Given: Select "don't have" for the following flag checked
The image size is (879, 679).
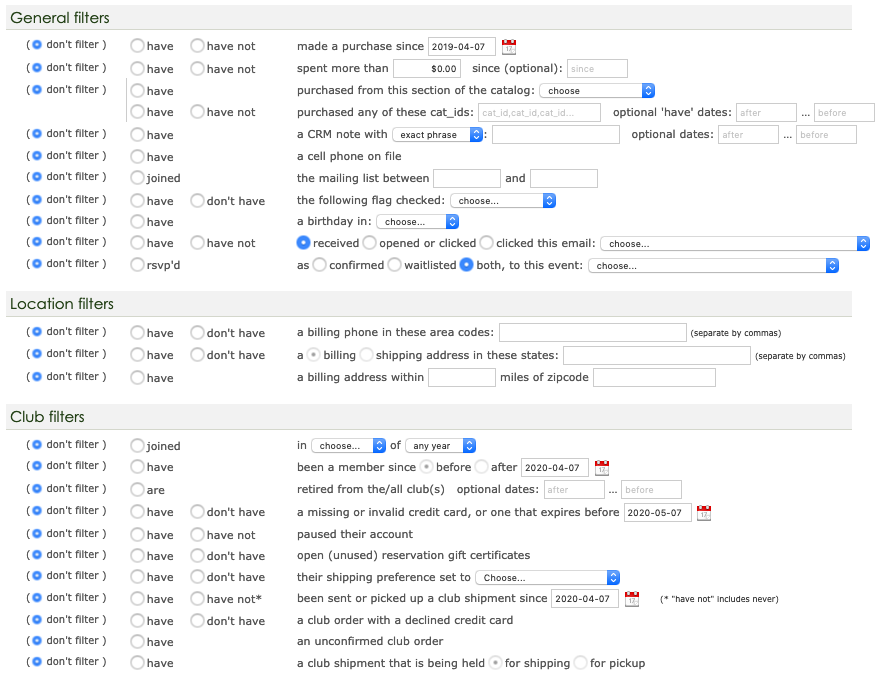Looking at the screenshot, I should tap(197, 201).
